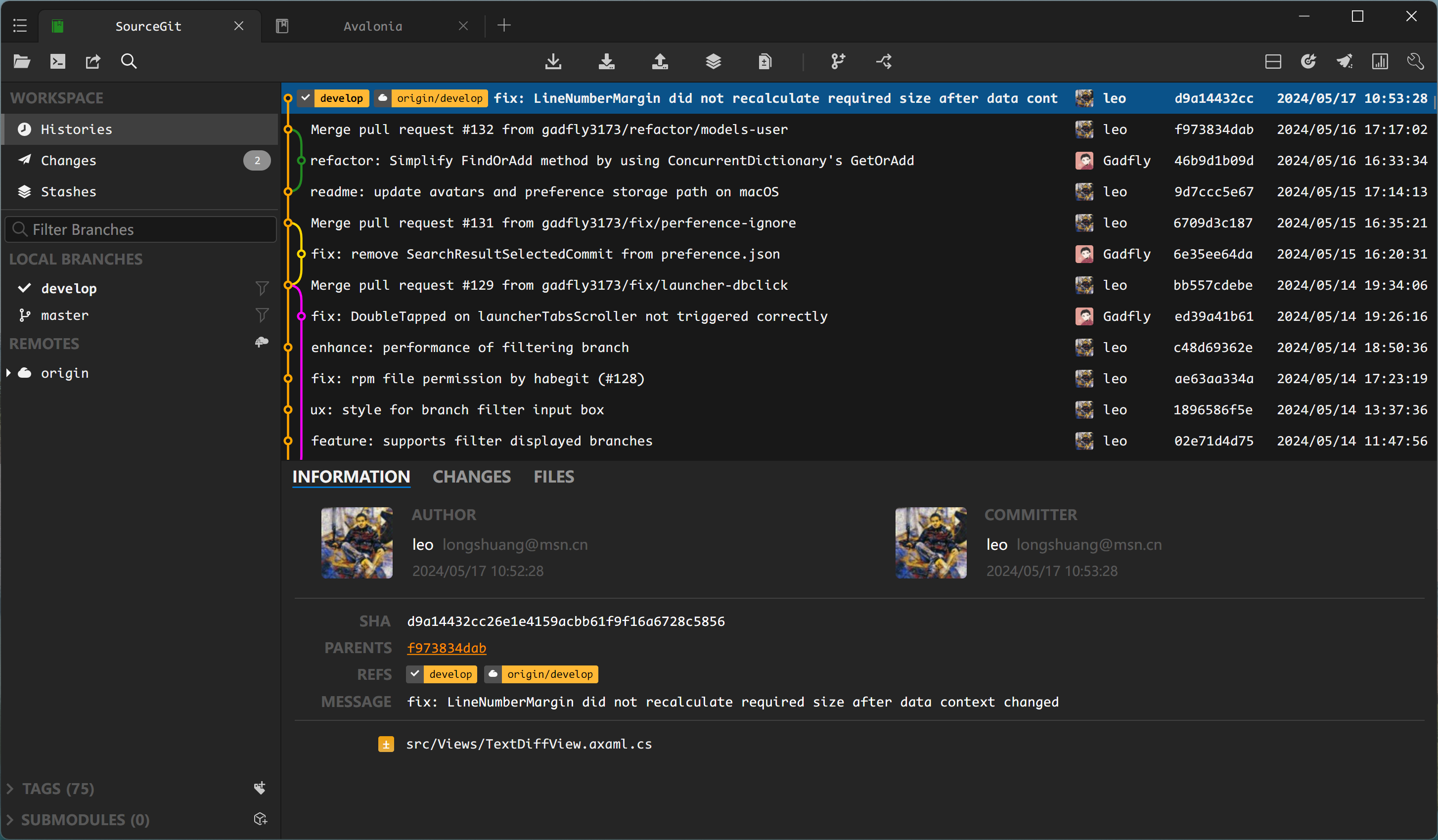Switch to the FILES tab
This screenshot has width=1438, height=840.
coord(554,476)
